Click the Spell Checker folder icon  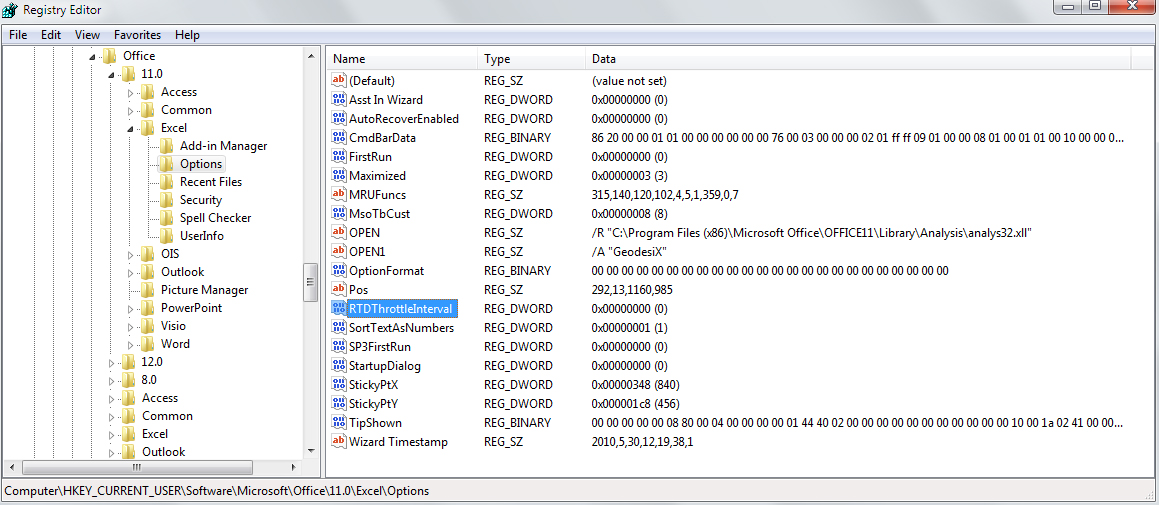coord(166,218)
